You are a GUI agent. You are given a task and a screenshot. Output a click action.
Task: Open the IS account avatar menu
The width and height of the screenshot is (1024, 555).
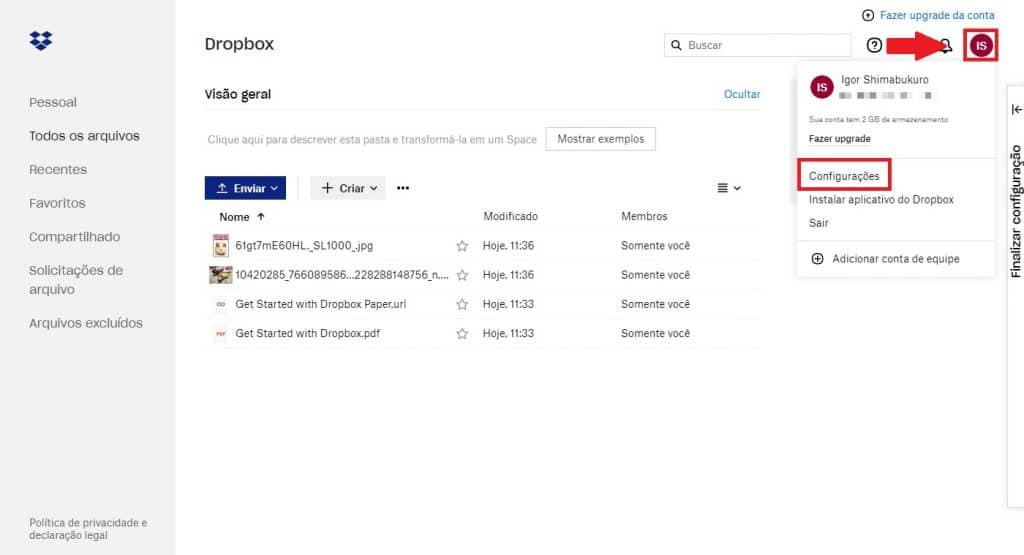981,45
